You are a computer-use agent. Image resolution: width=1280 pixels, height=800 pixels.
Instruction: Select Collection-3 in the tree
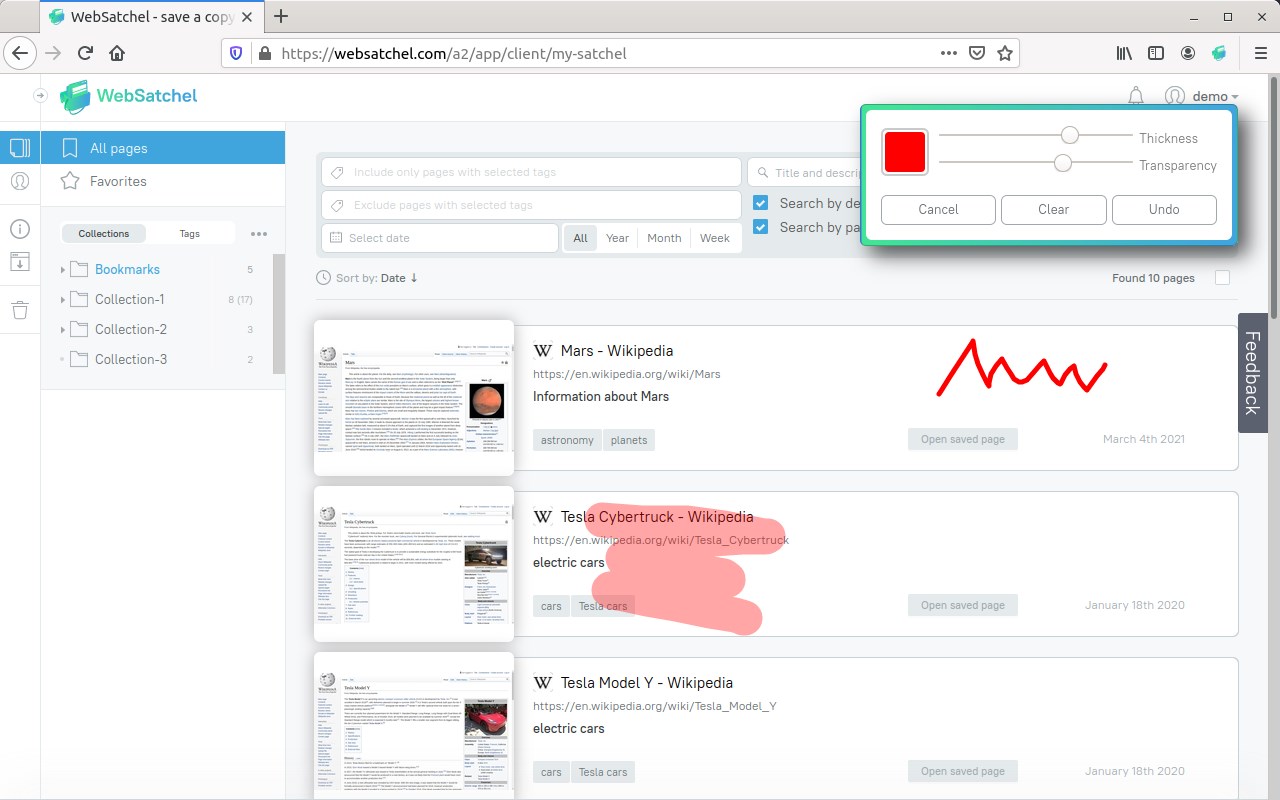pyautogui.click(x=131, y=359)
